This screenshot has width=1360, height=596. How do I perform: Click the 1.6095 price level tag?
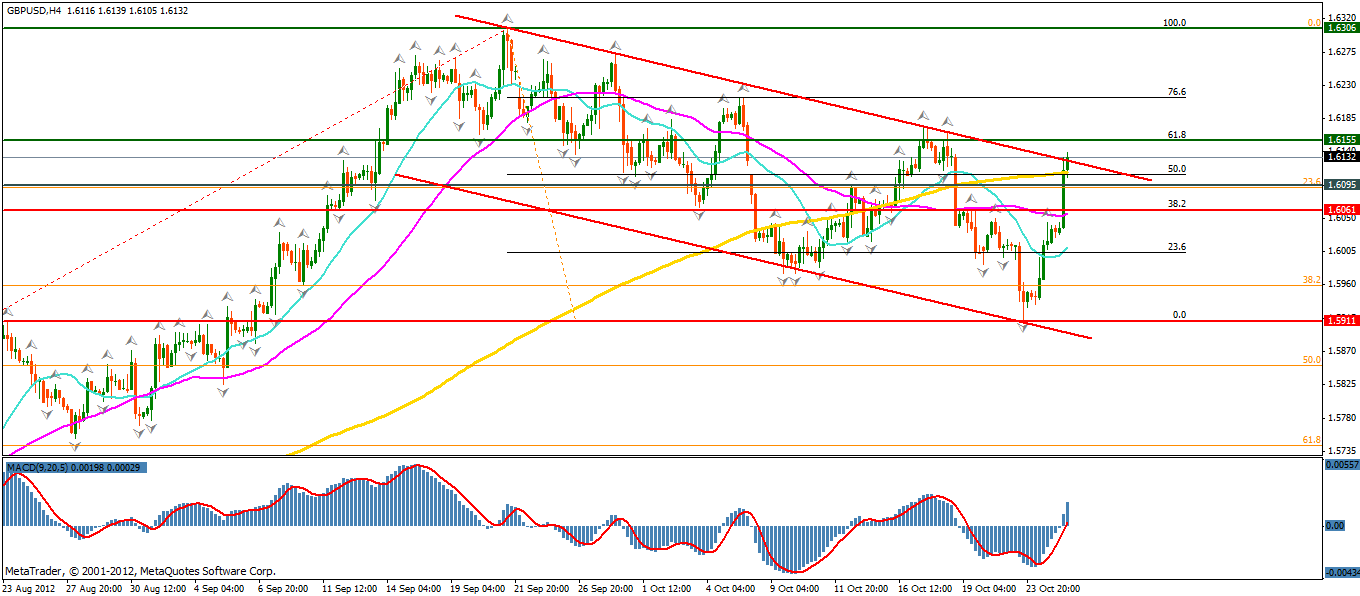tap(1341, 185)
